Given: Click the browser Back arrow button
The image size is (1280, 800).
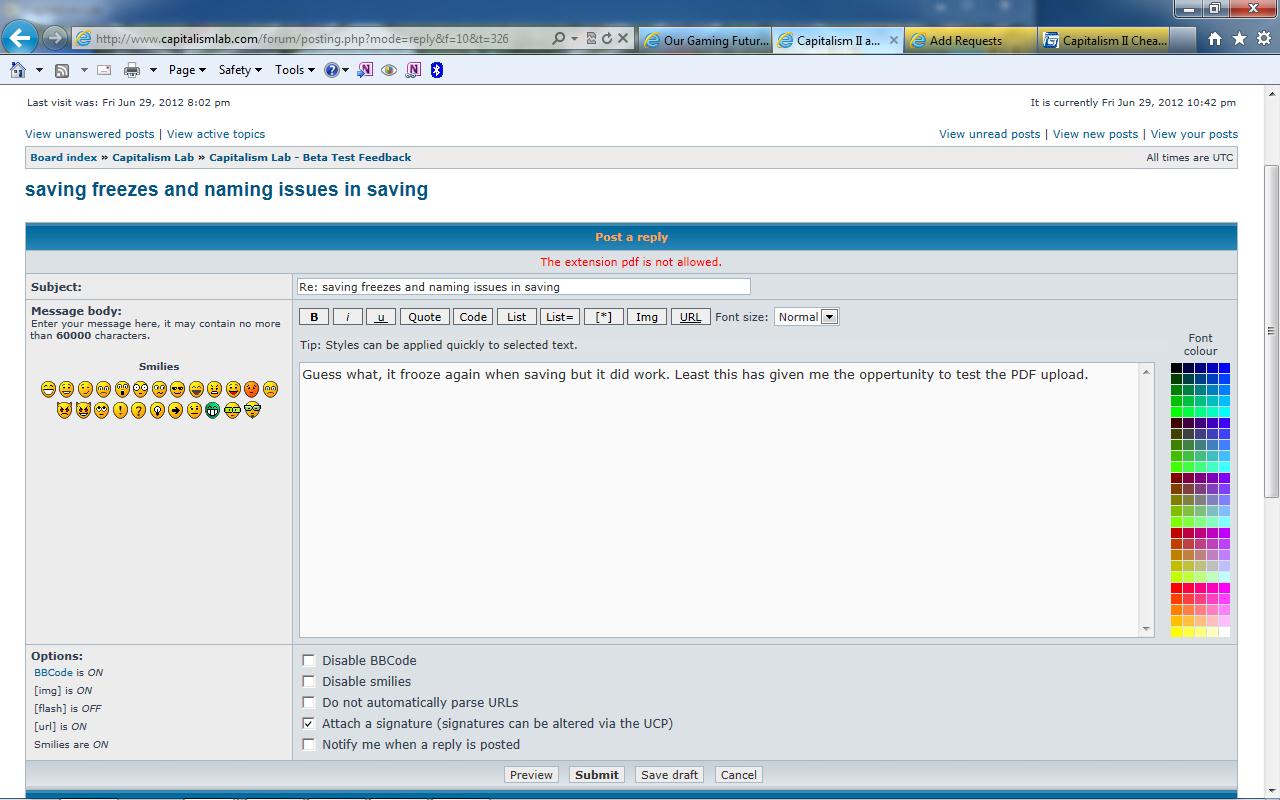Looking at the screenshot, I should (20, 38).
